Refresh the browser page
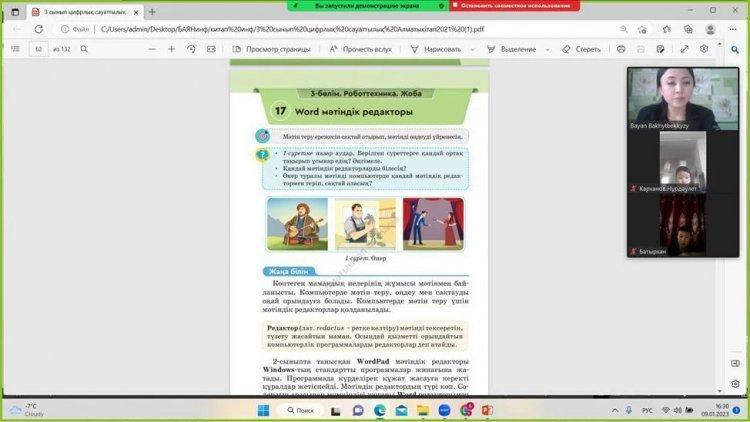The height and width of the screenshot is (422, 750). [39, 29]
